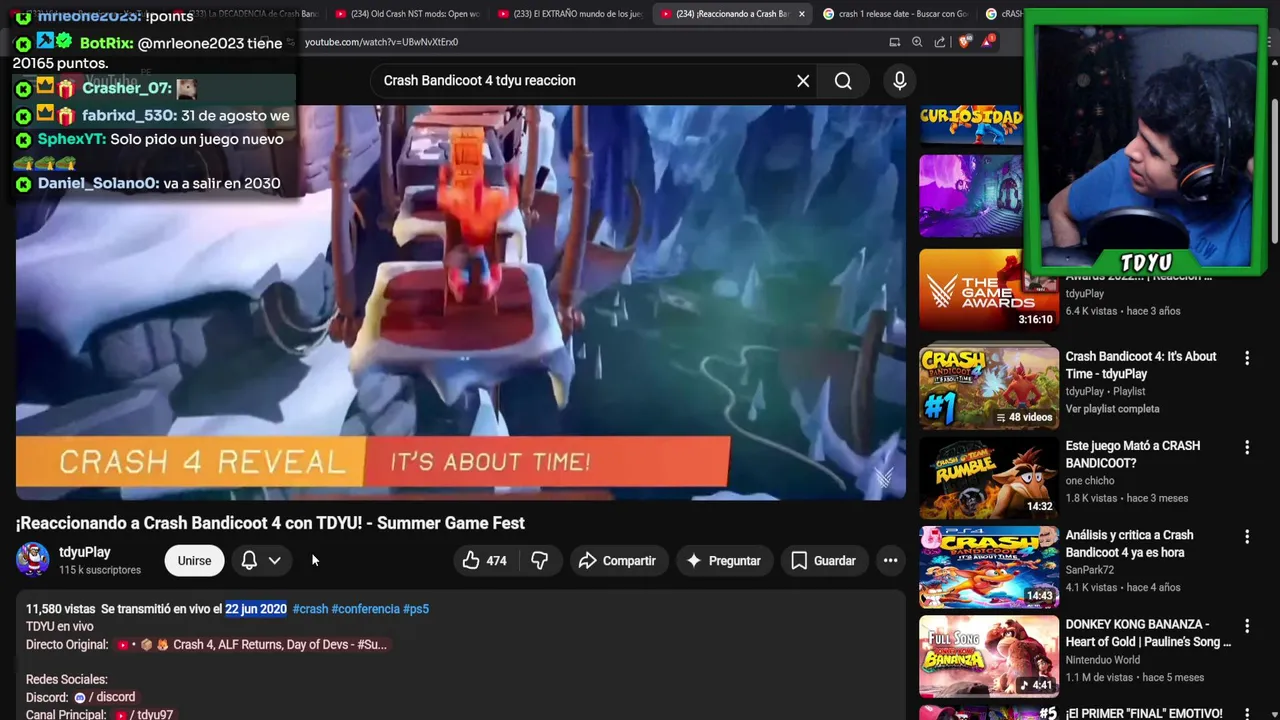The image size is (1280, 720).
Task: Open 'Este juego Mató a CRASH BANDICOOT?' title
Action: tap(1132, 455)
